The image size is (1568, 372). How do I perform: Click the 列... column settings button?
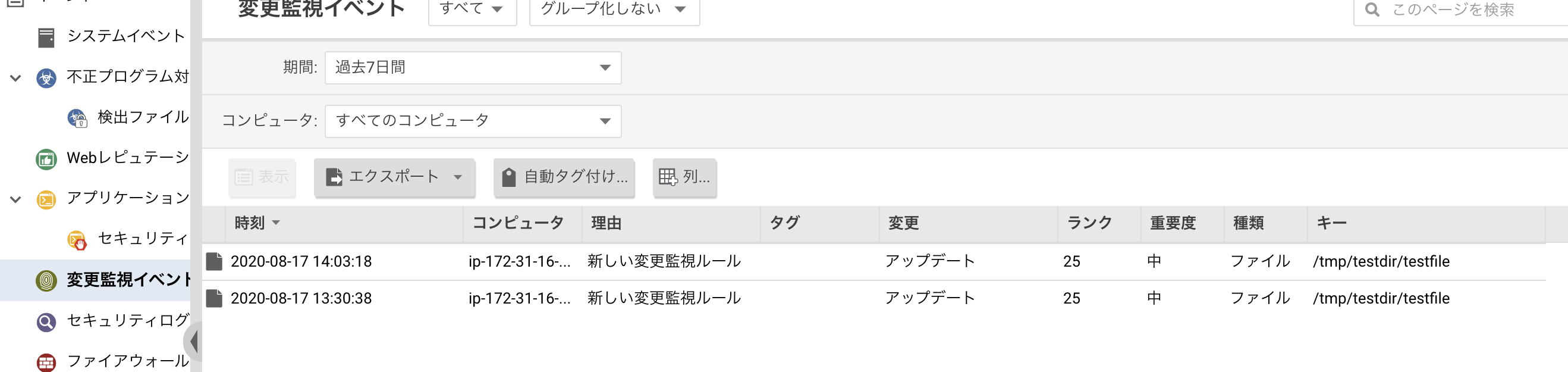[x=684, y=178]
